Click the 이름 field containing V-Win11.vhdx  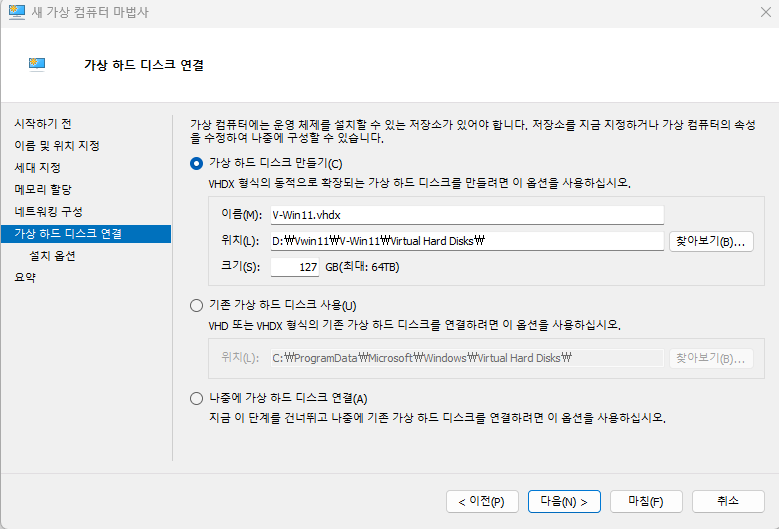pyautogui.click(x=467, y=215)
